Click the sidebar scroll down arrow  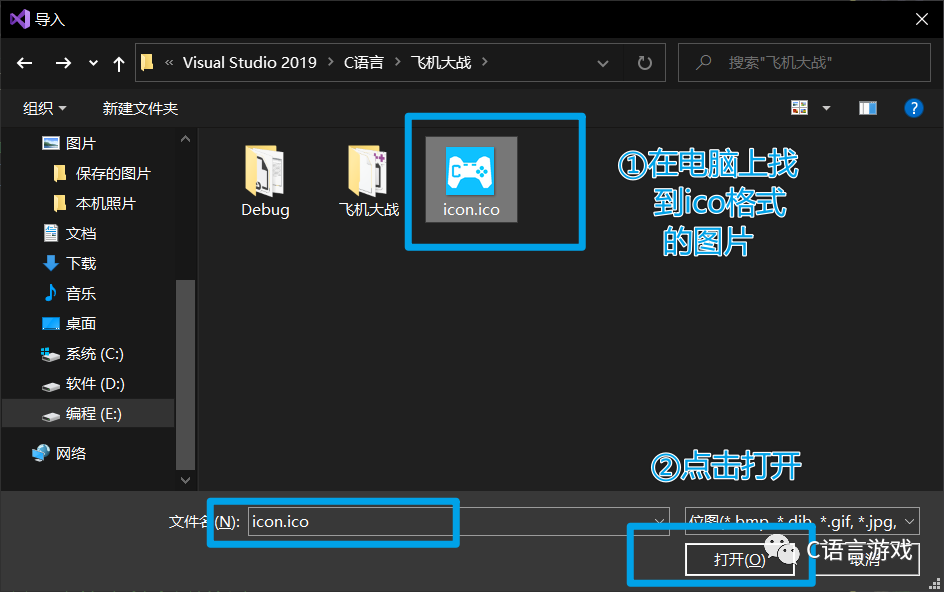tap(185, 480)
